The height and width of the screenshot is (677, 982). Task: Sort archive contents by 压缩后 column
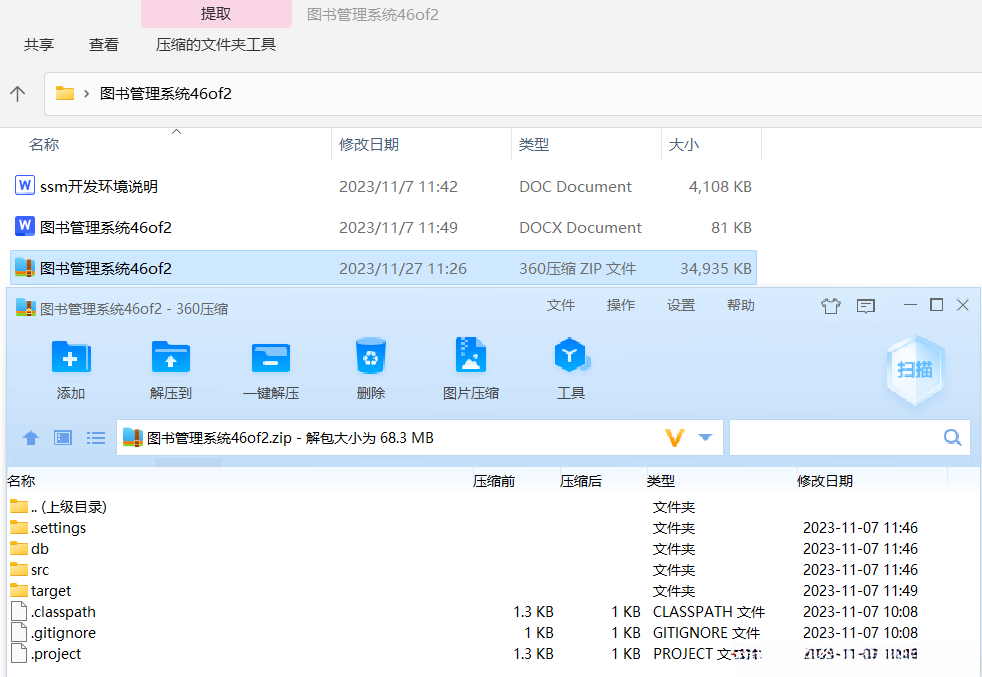tap(581, 481)
